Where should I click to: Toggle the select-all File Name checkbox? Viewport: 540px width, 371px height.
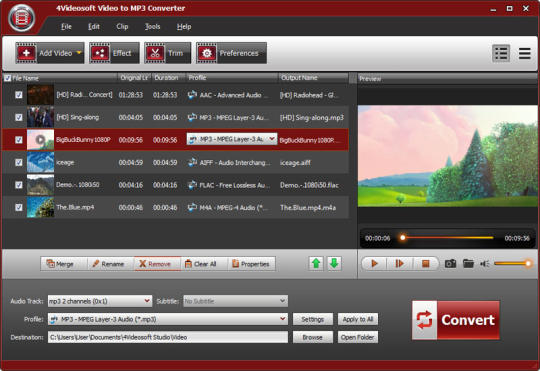coord(7,78)
